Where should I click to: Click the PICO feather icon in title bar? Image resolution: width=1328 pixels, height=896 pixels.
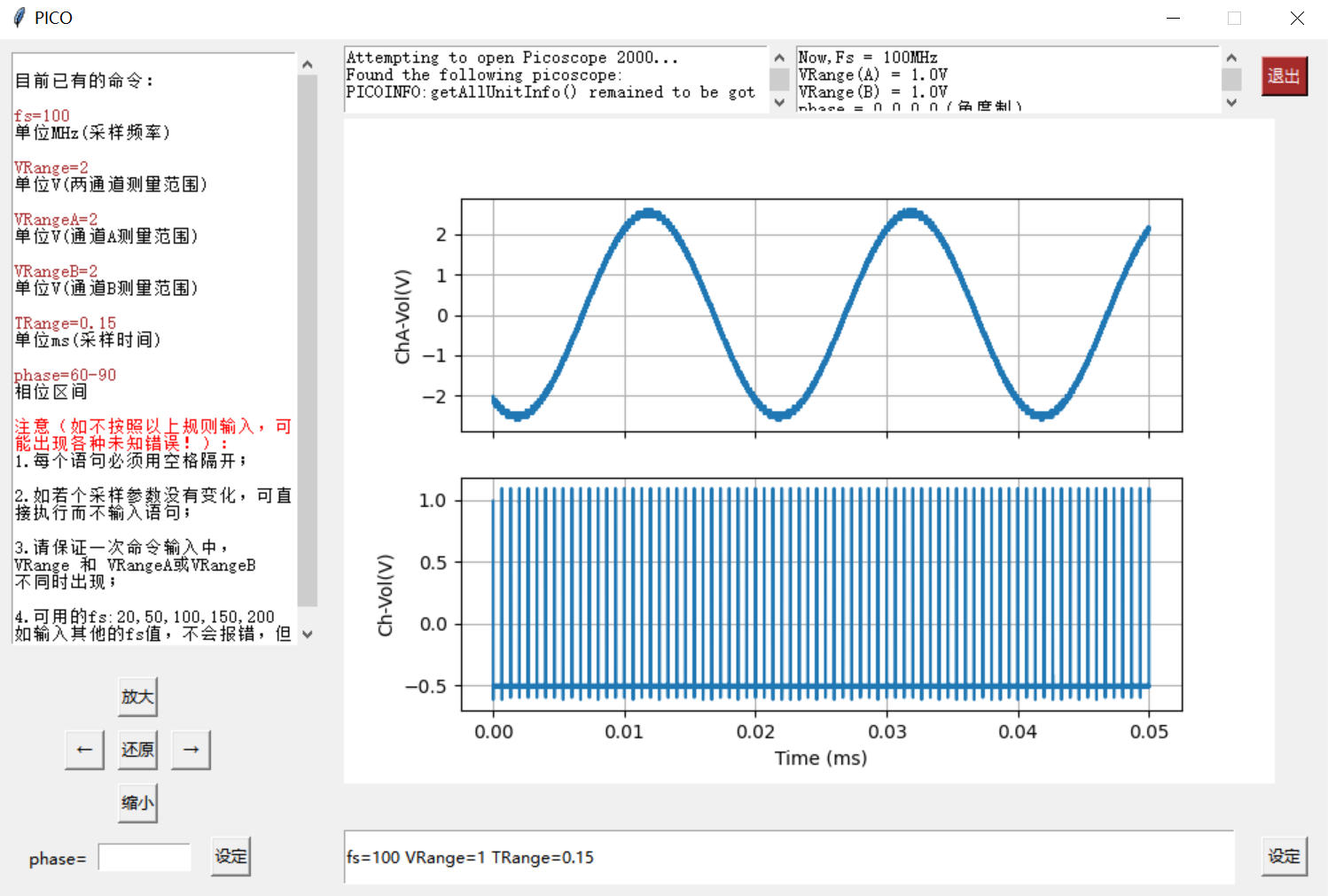19,18
